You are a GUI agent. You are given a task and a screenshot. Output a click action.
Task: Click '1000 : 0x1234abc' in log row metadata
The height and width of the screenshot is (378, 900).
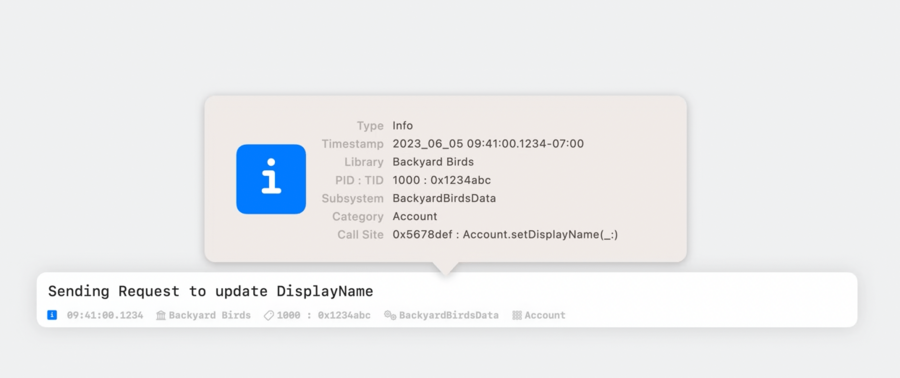point(324,315)
